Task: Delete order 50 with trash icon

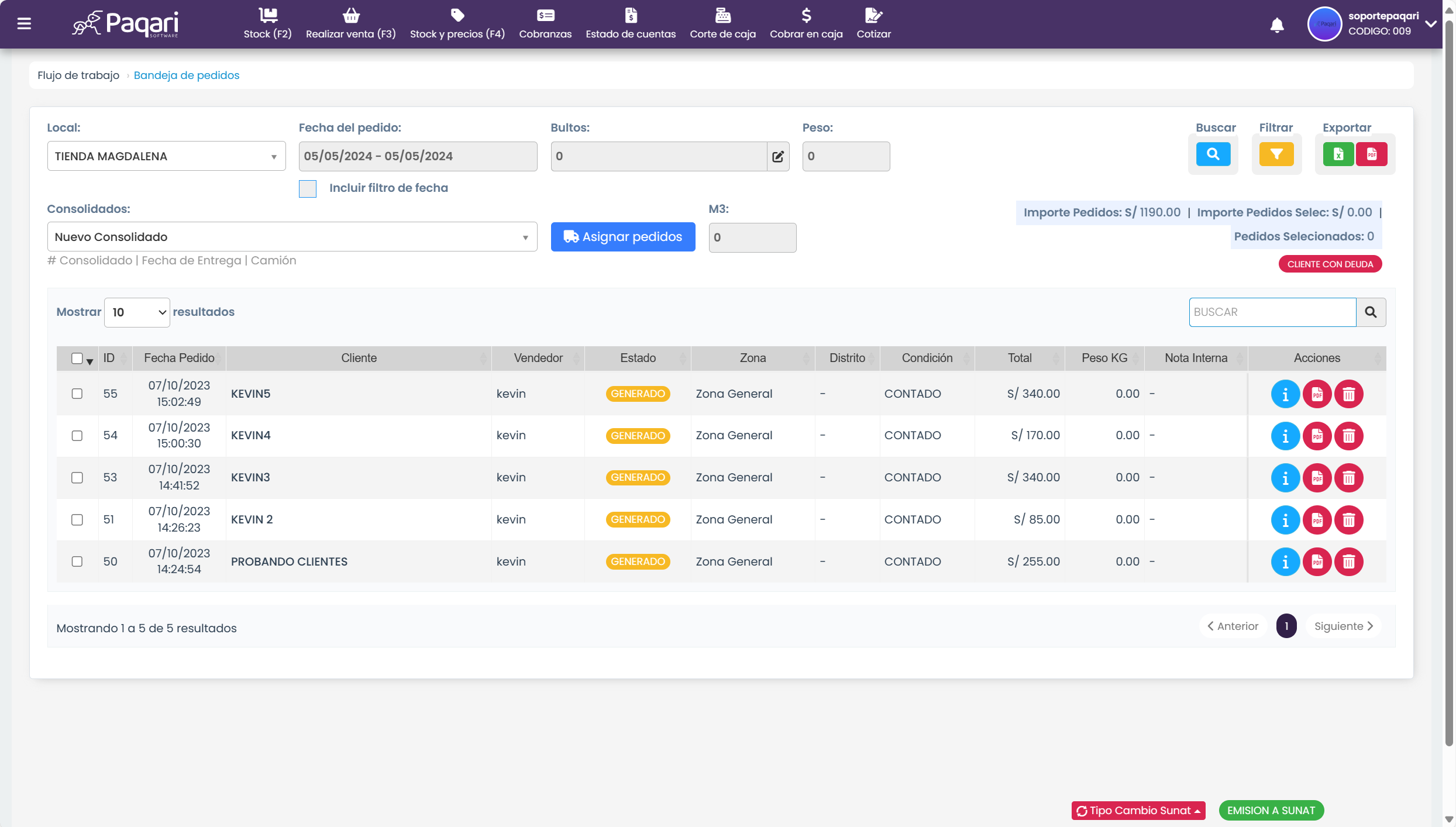Action: tap(1348, 562)
